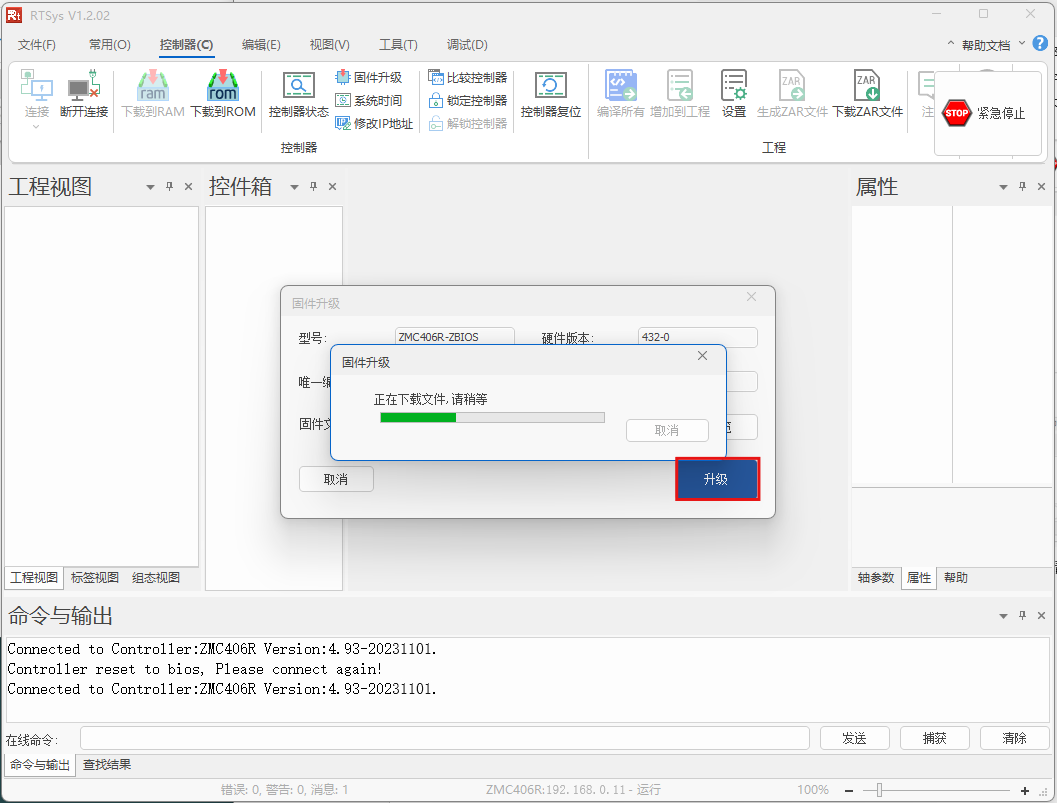Click Add to Project (增加到工程) icon
This screenshot has width=1057, height=803.
680,93
